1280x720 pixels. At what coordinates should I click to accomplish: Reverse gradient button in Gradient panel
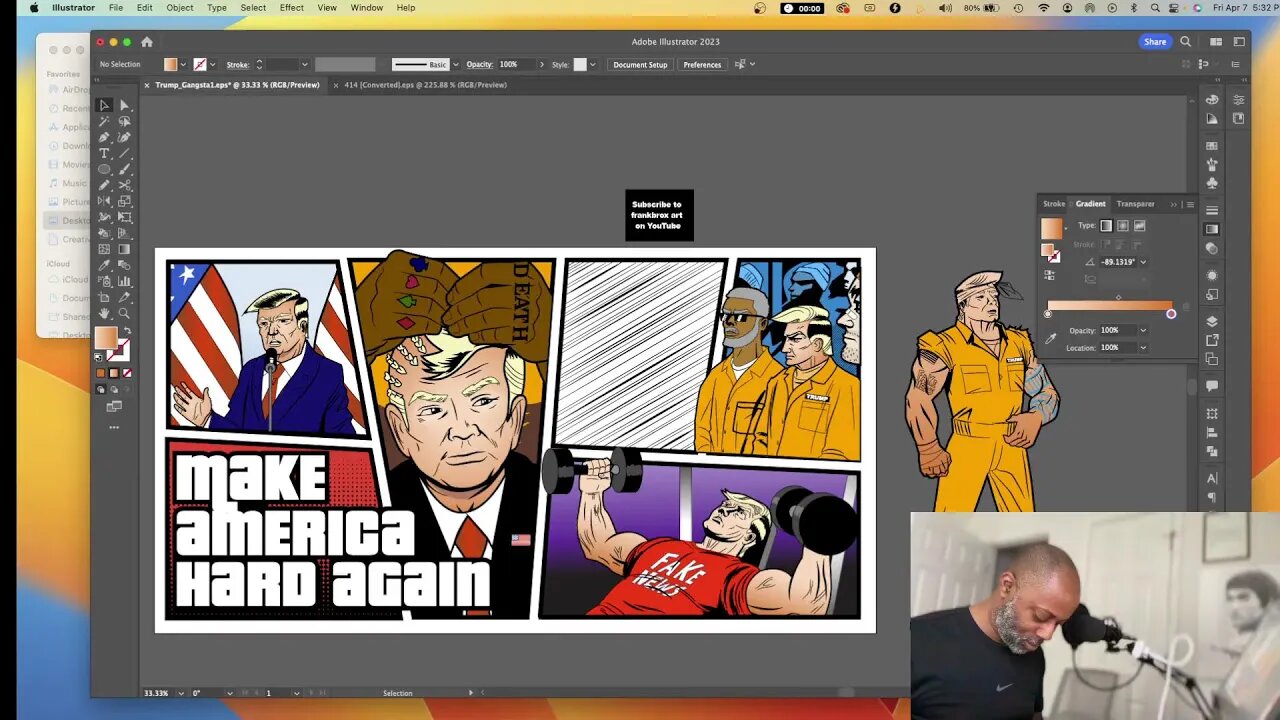[x=1049, y=275]
